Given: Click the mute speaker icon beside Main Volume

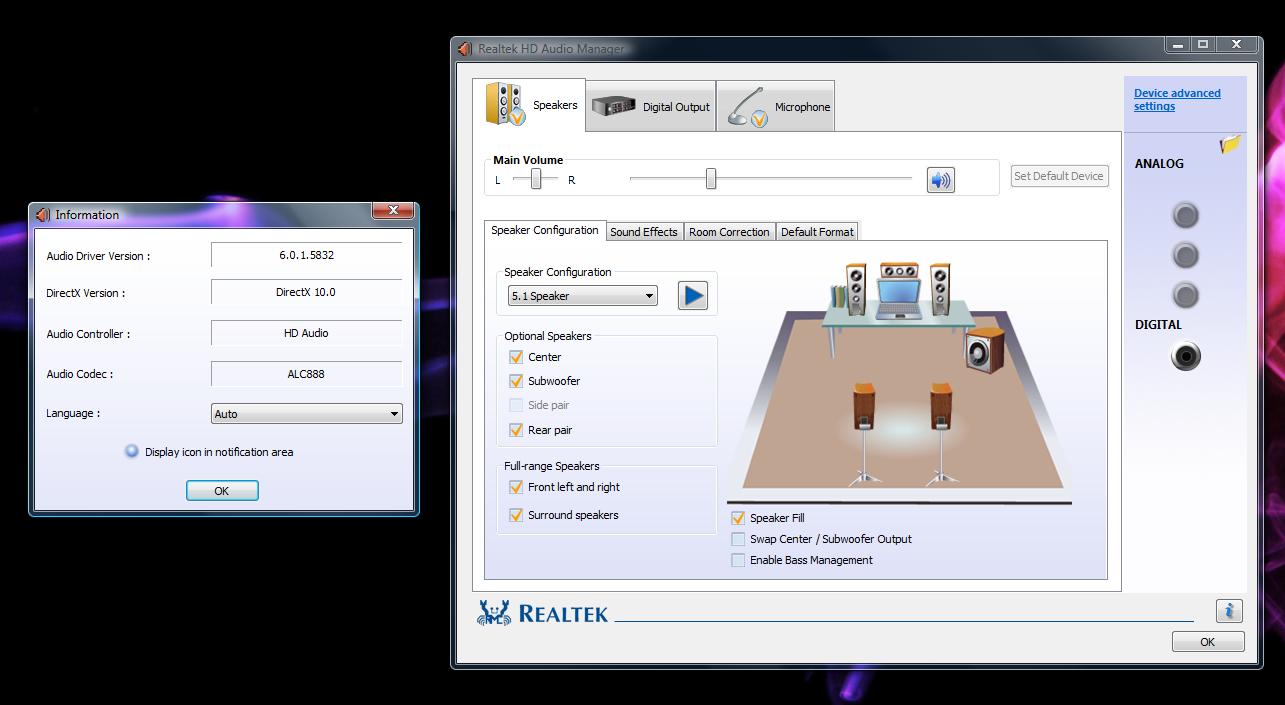Looking at the screenshot, I should 940,180.
